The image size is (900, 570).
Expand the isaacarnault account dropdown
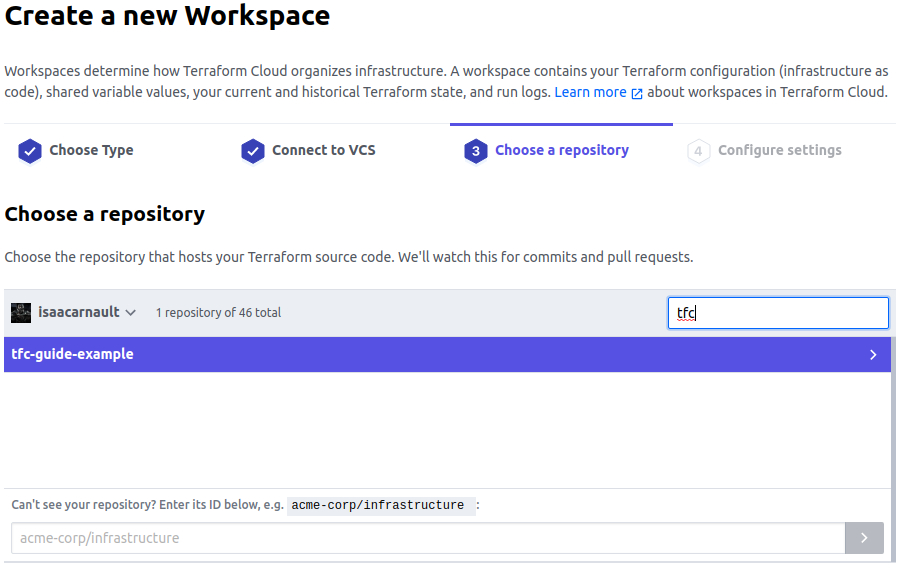point(87,312)
